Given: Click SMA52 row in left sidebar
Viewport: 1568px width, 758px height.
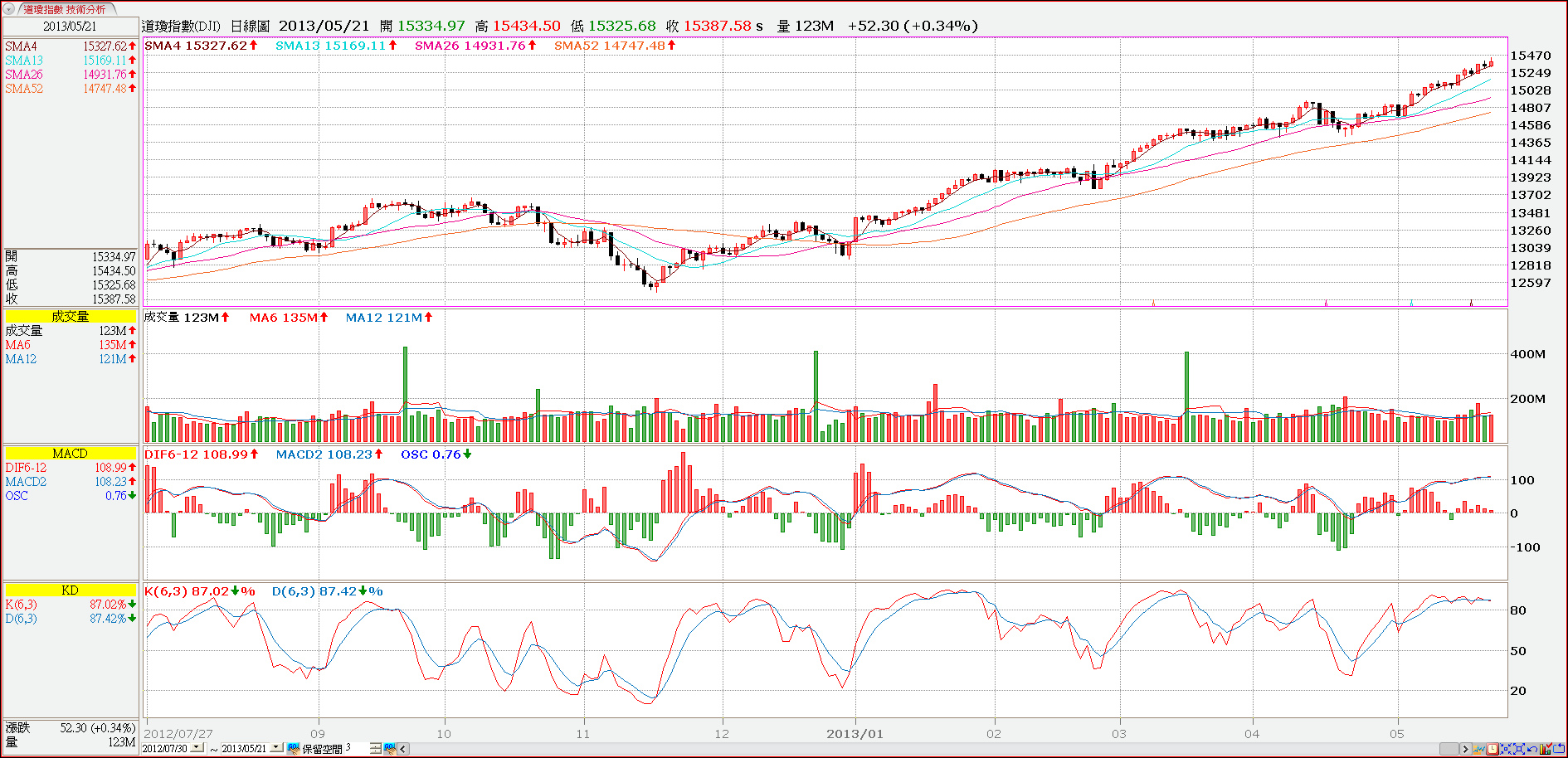Looking at the screenshot, I should tap(70, 89).
